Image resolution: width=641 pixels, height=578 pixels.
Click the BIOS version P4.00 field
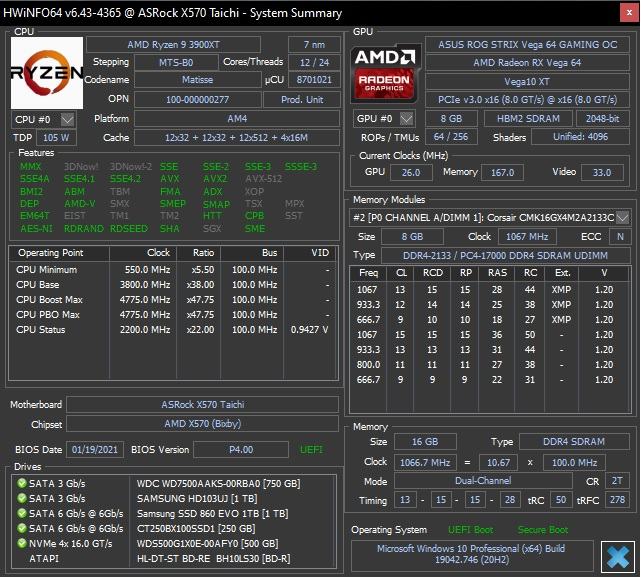pyautogui.click(x=241, y=450)
